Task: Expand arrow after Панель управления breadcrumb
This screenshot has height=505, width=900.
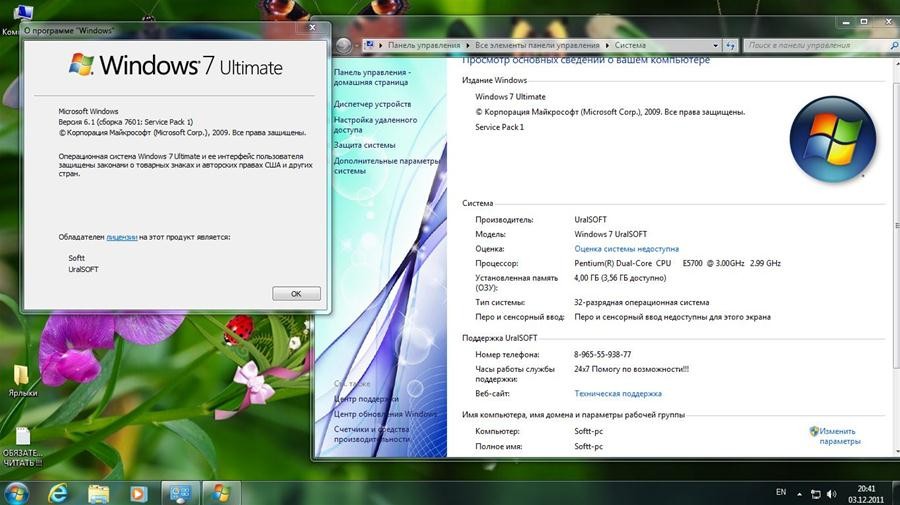Action: [467, 45]
